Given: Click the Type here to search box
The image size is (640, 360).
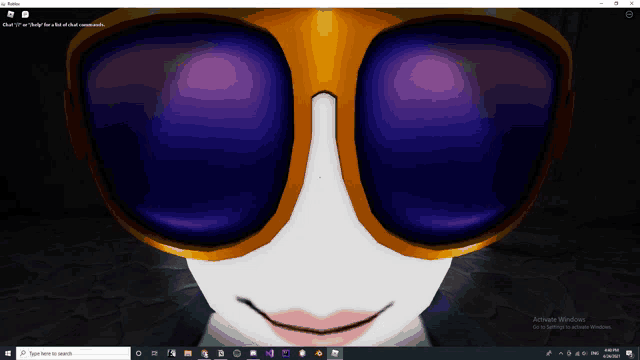Looking at the screenshot, I should 73,353.
